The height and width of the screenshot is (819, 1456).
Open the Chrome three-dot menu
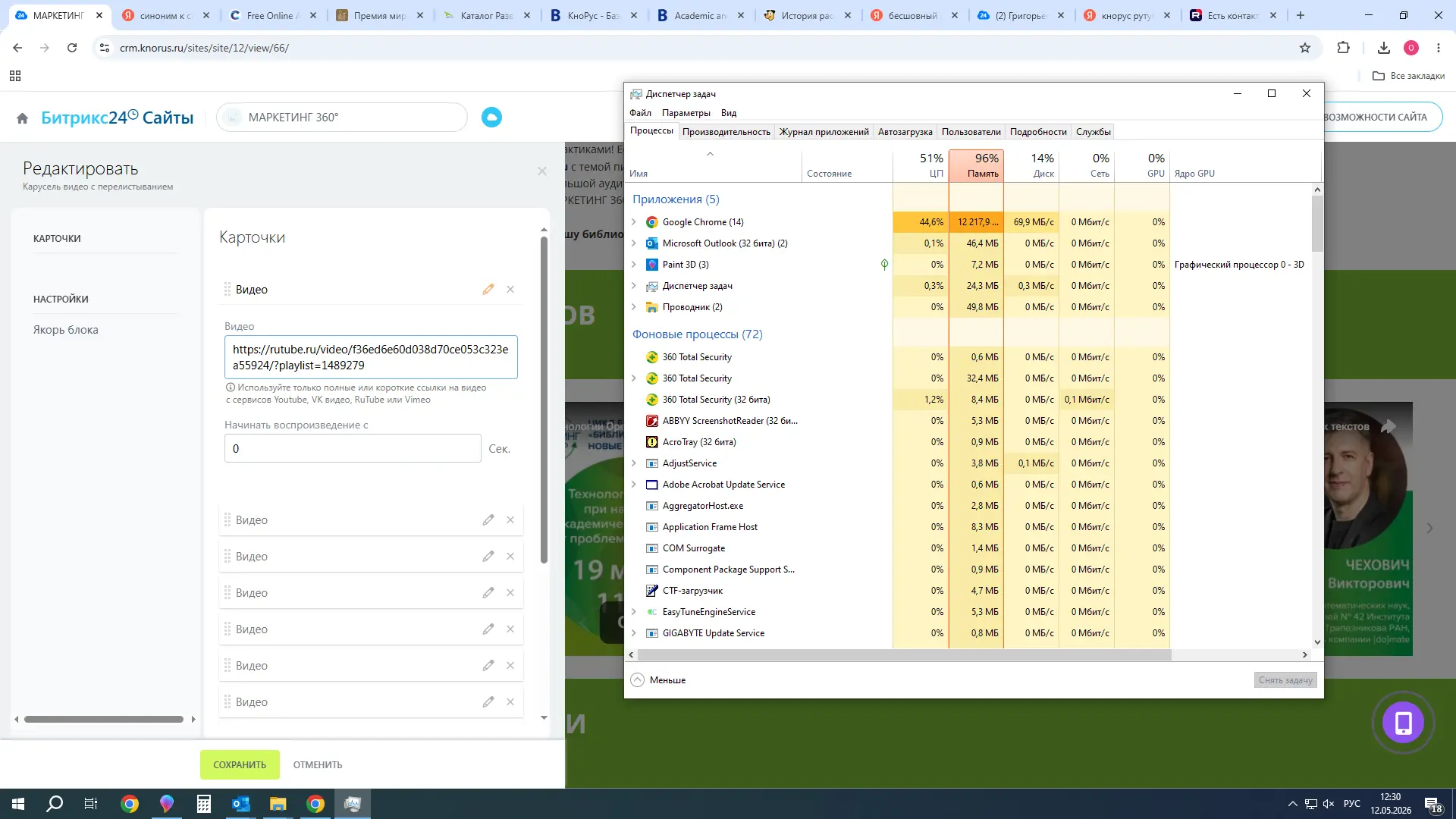tap(1439, 48)
